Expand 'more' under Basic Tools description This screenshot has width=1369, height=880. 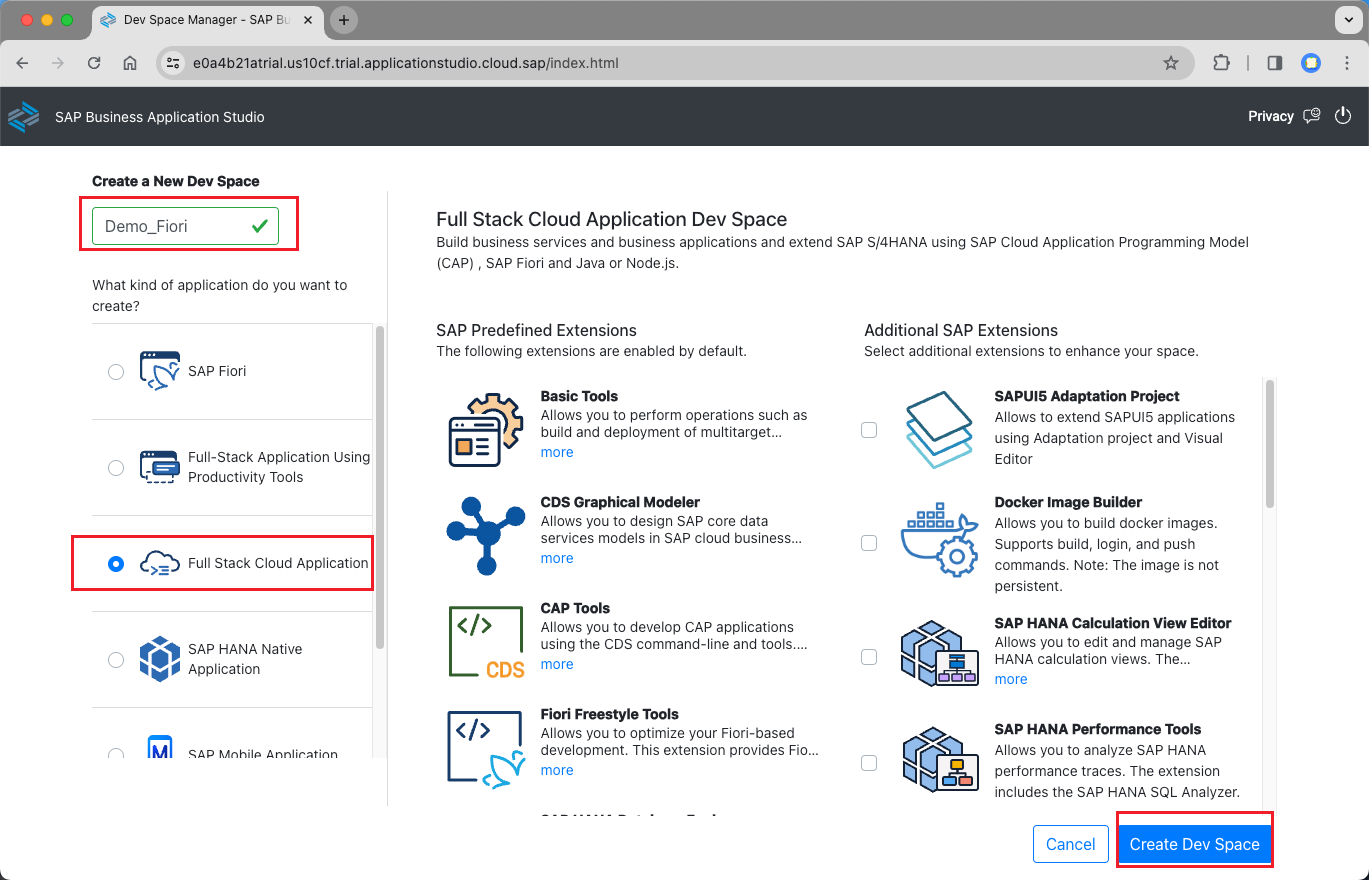coord(557,453)
